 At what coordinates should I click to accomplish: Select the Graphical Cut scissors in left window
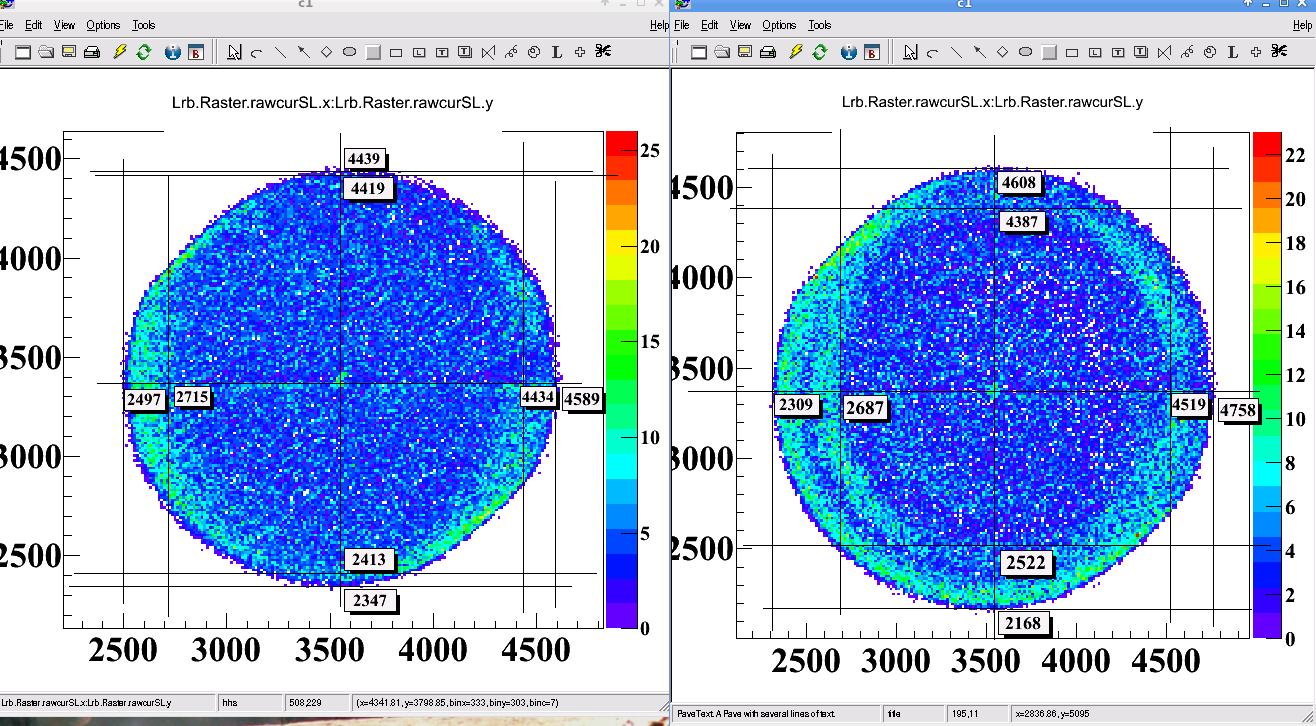point(603,52)
